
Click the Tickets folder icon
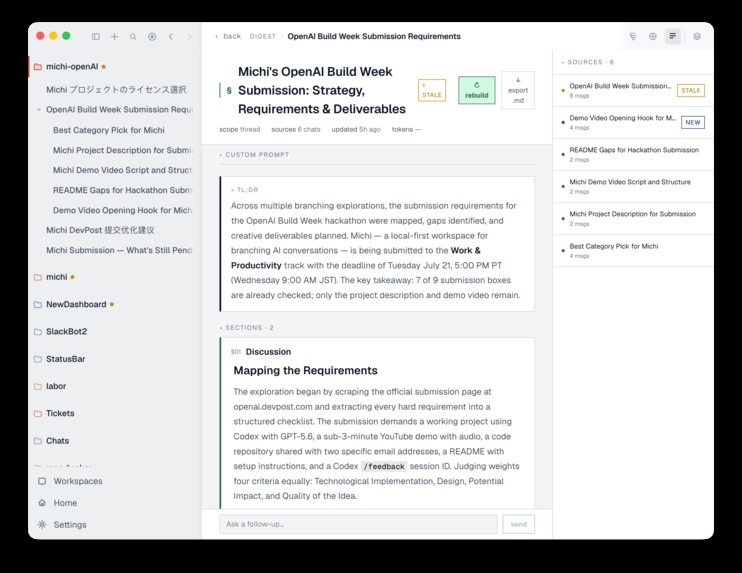38,414
